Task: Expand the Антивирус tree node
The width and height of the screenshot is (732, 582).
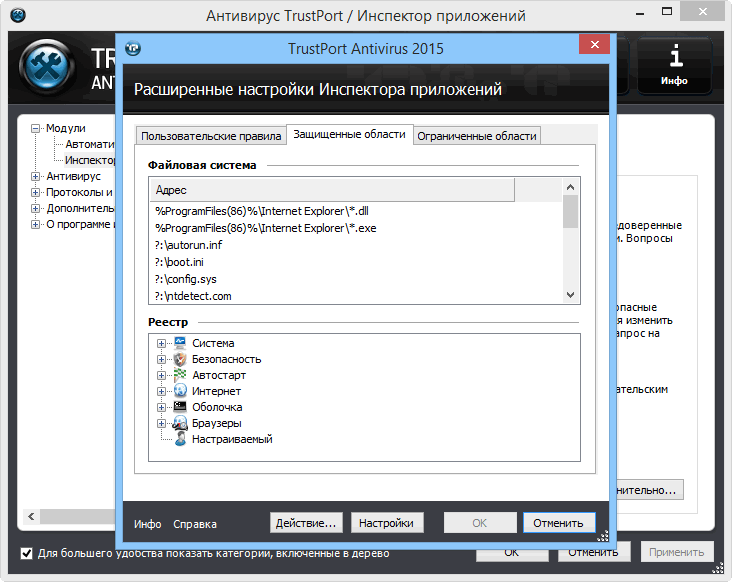Action: (x=35, y=176)
